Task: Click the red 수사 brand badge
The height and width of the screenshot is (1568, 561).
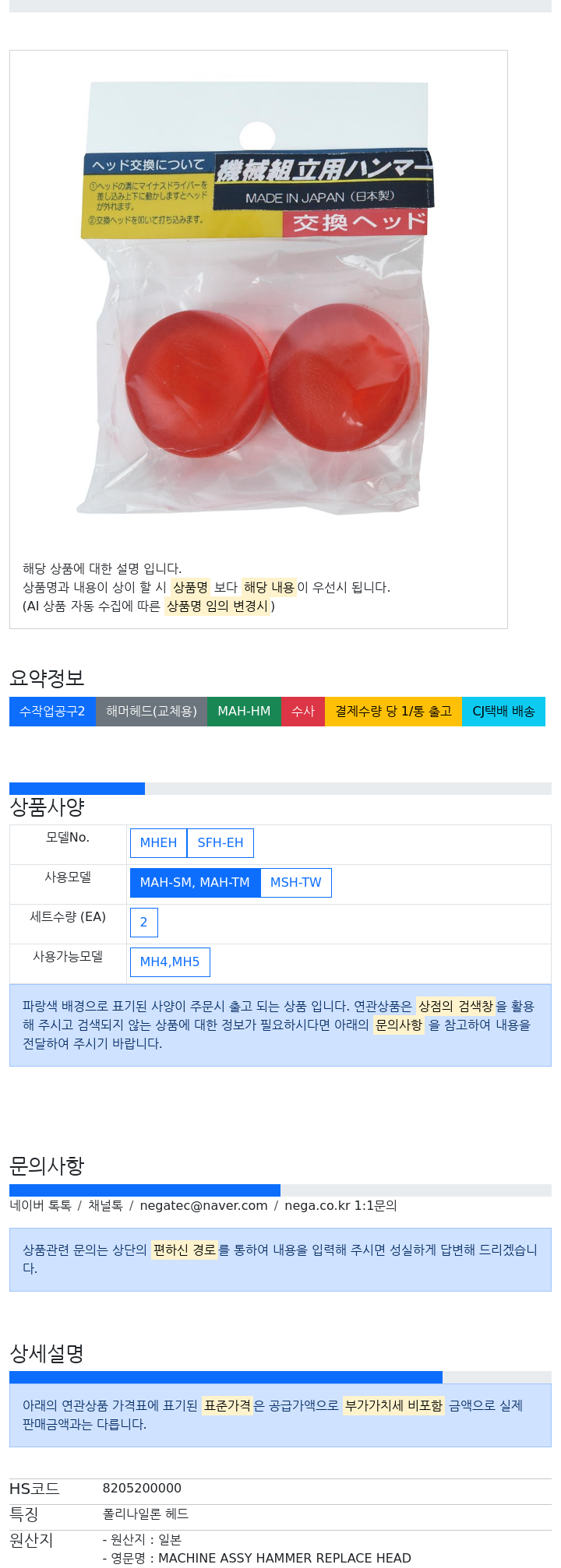Action: [x=303, y=712]
